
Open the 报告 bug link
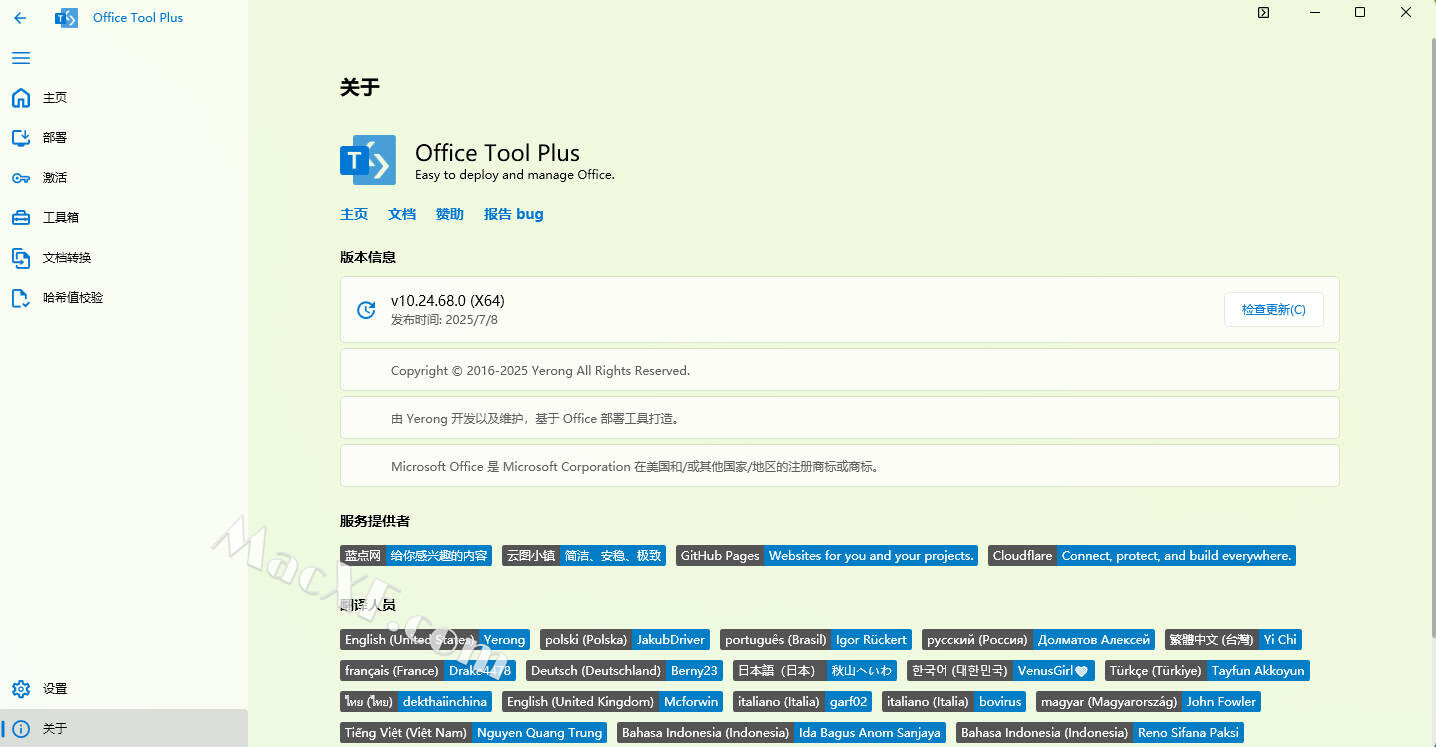point(514,214)
